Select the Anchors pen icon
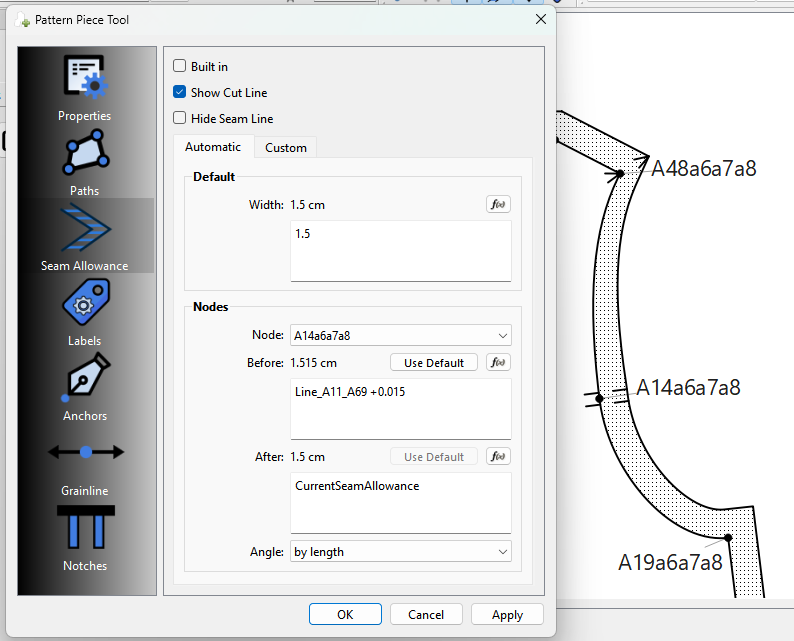 coord(85,379)
